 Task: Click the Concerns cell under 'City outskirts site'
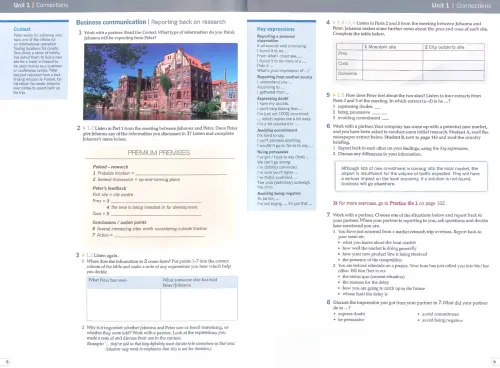tap(453, 75)
